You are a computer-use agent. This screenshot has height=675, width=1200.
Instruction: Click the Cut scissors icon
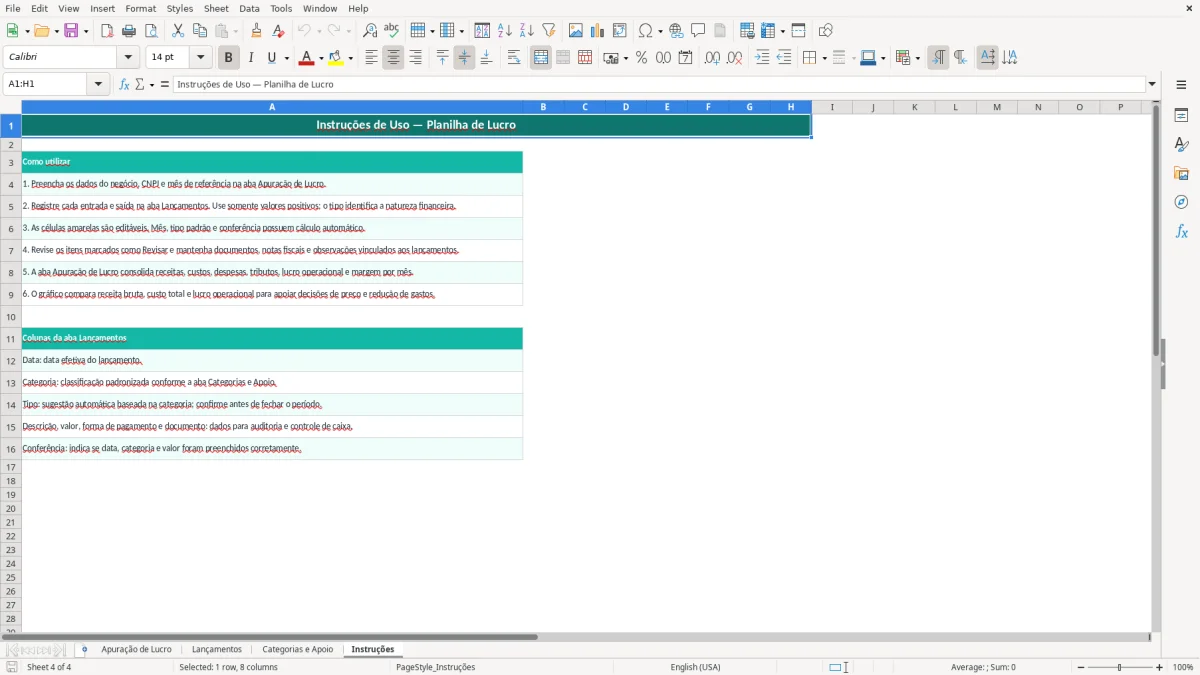coord(178,31)
